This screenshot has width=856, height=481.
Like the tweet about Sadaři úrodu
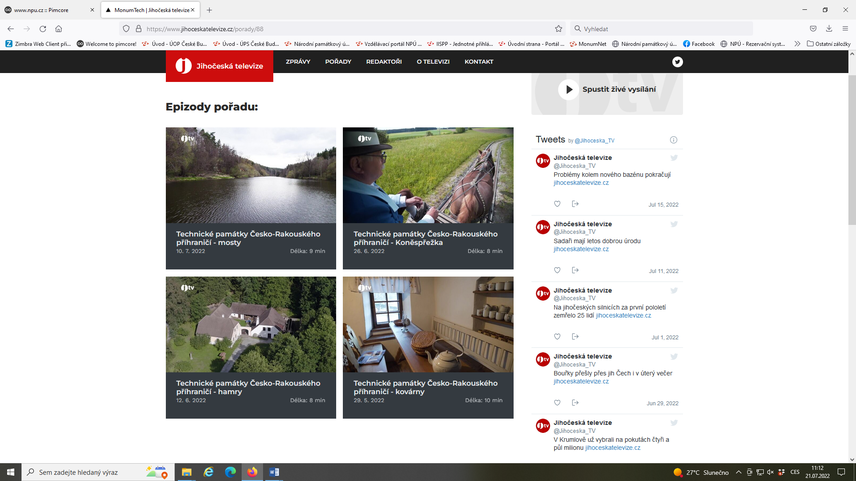coord(557,270)
